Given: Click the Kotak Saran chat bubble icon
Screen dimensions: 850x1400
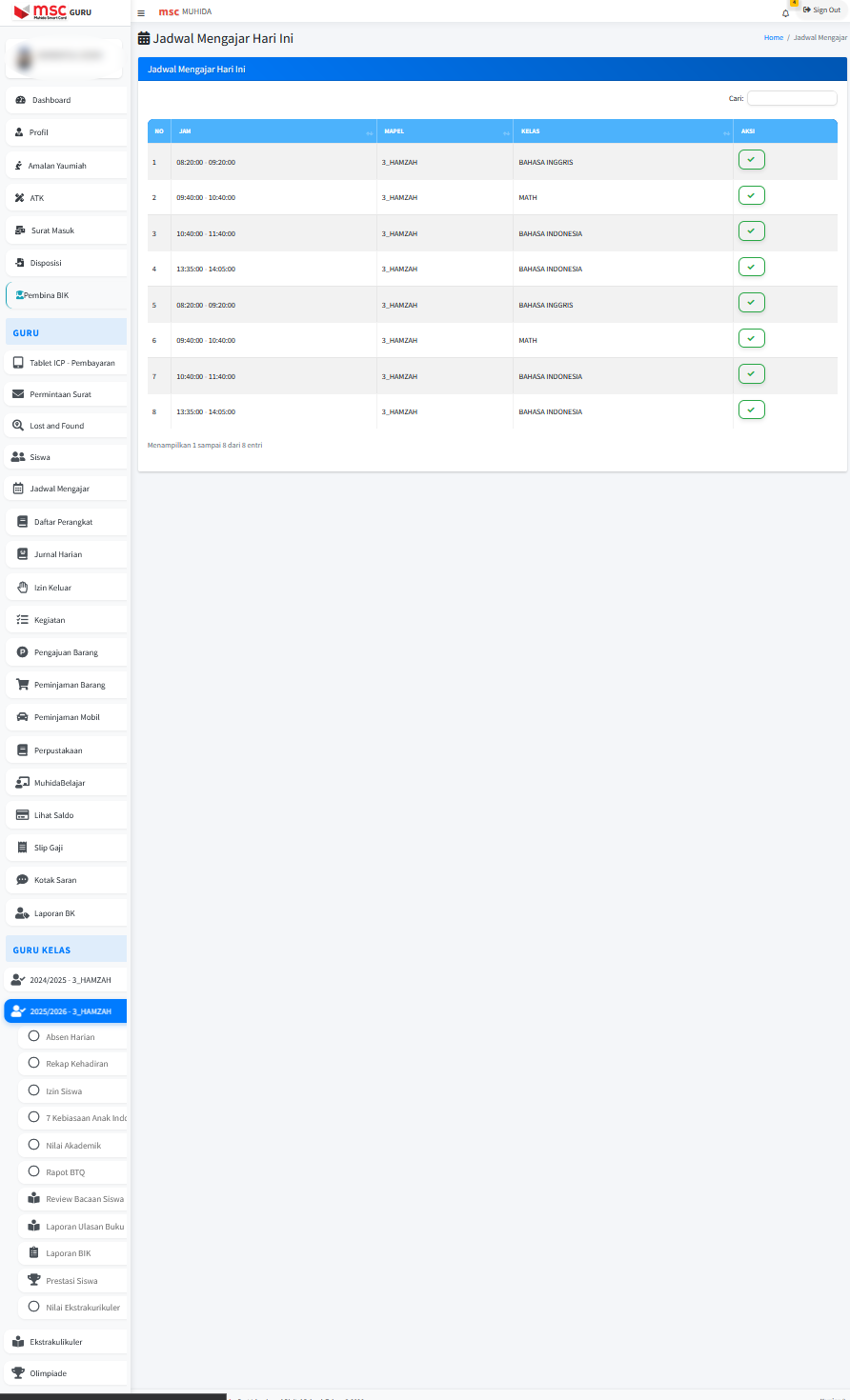Looking at the screenshot, I should point(23,880).
